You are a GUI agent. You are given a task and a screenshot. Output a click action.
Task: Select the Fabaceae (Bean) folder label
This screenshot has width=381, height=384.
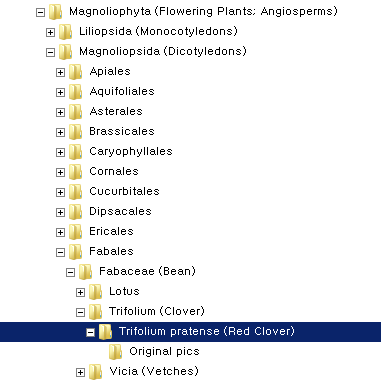coord(147,271)
